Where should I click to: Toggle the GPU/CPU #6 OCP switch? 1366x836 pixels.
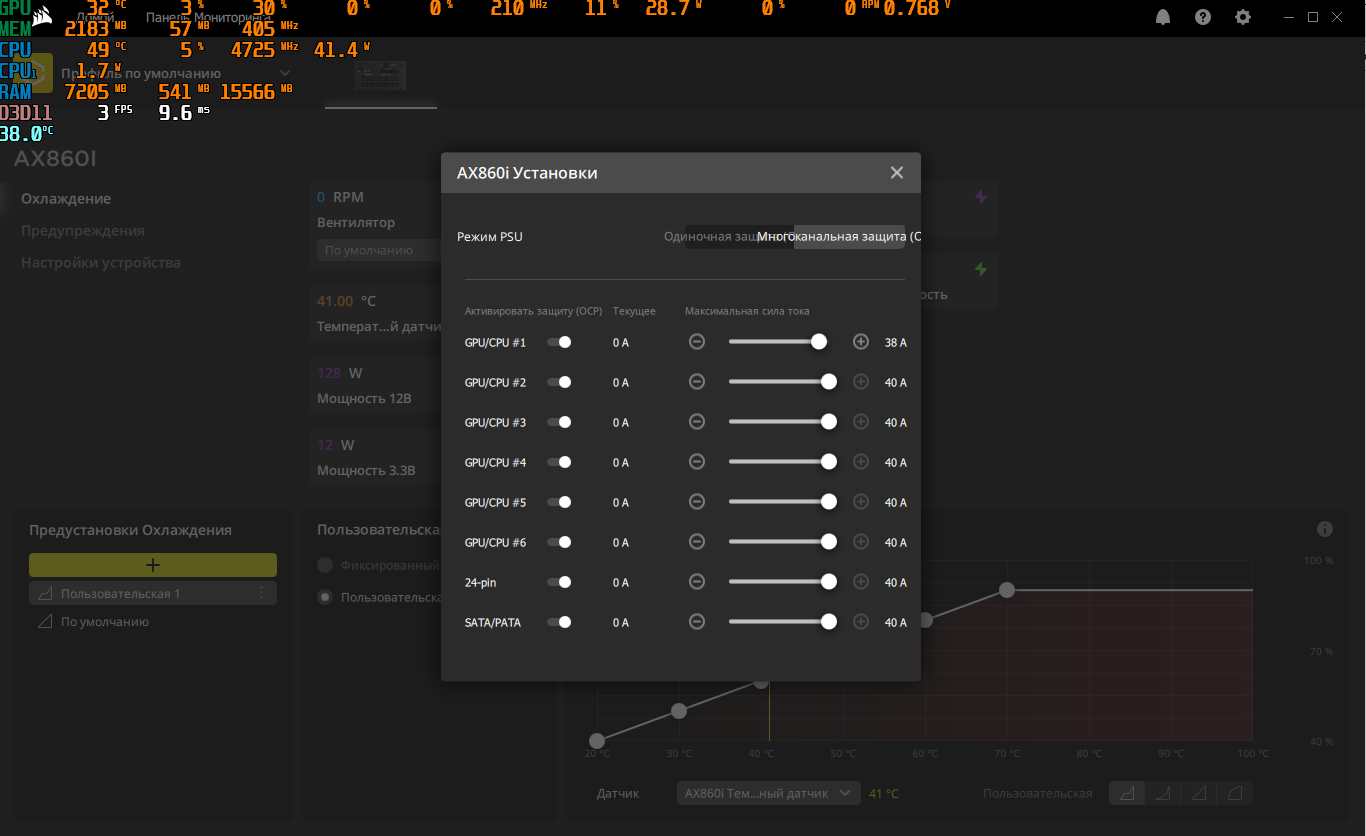(x=559, y=542)
